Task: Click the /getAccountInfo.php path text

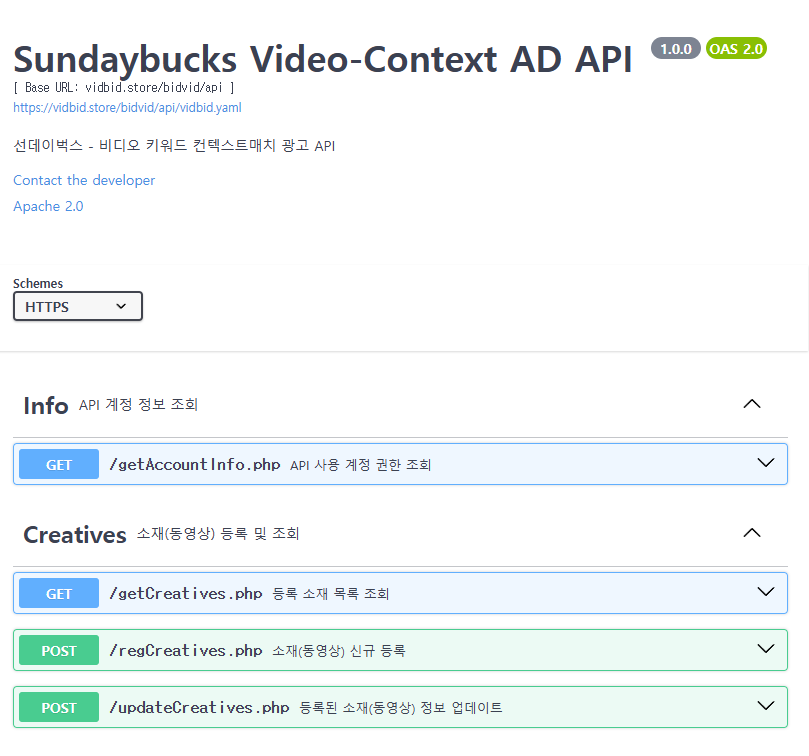Action: point(195,464)
